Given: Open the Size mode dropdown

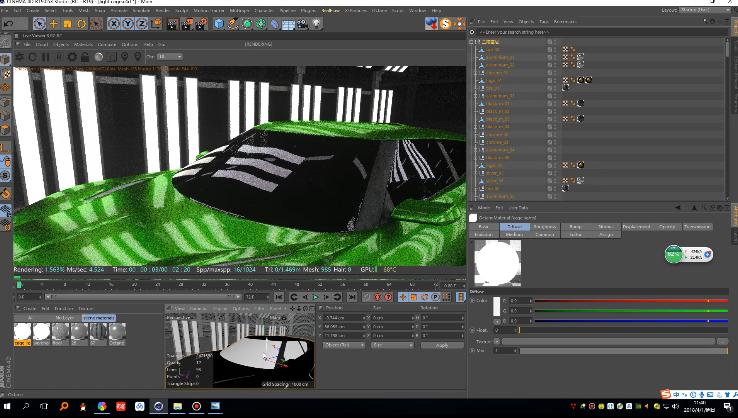Looking at the screenshot, I should (x=392, y=346).
